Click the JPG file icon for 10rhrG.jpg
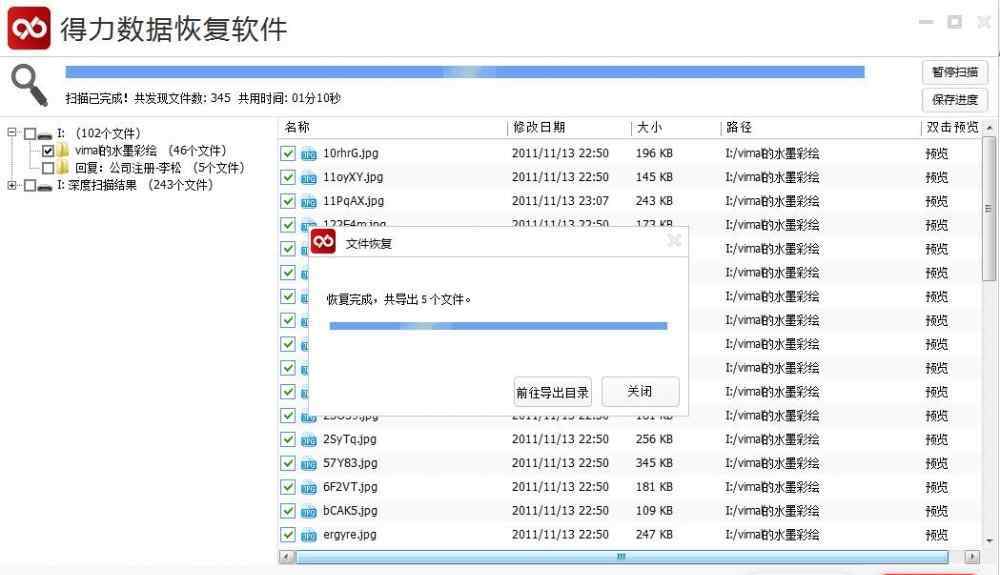 (309, 154)
